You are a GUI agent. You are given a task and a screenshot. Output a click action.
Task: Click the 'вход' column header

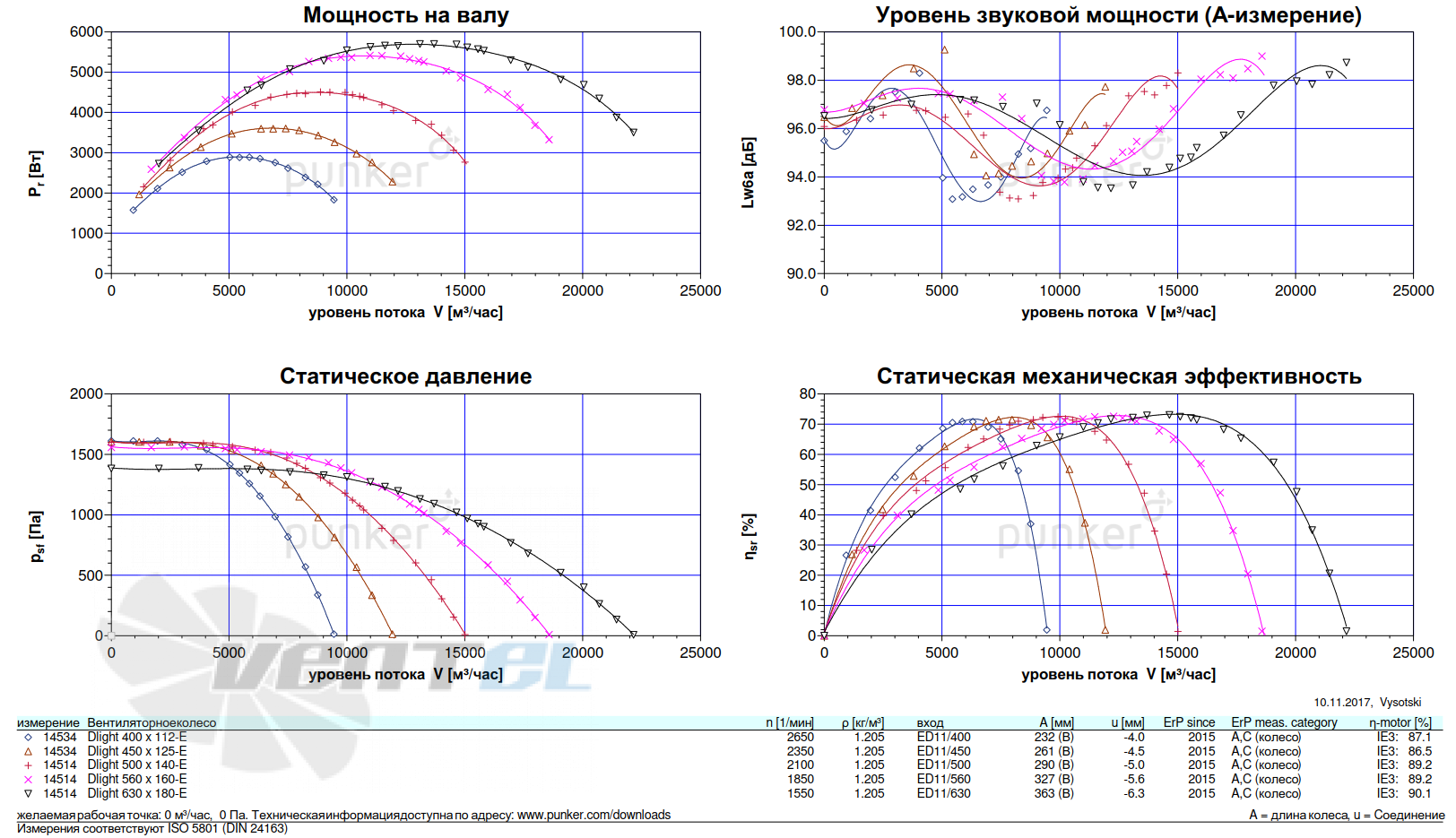coord(931,722)
